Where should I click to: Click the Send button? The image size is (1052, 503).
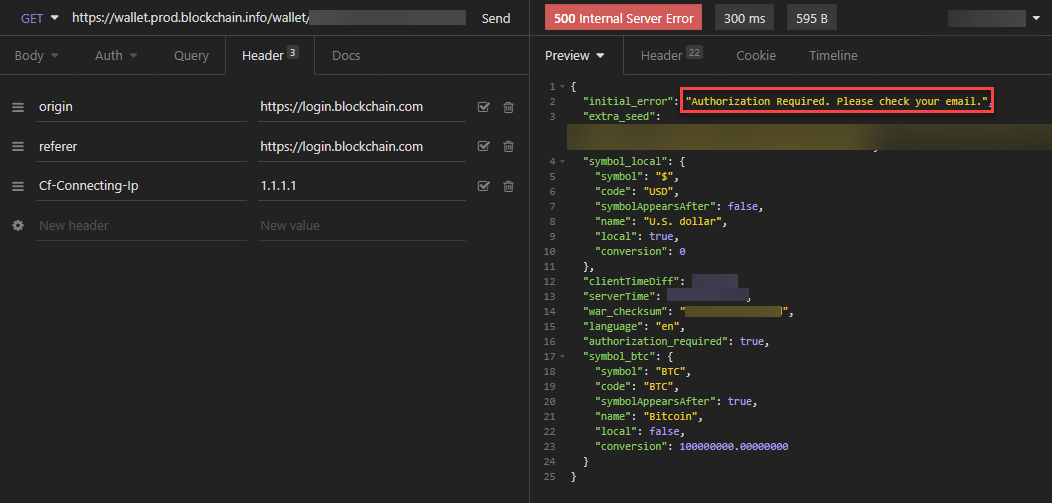pos(496,18)
